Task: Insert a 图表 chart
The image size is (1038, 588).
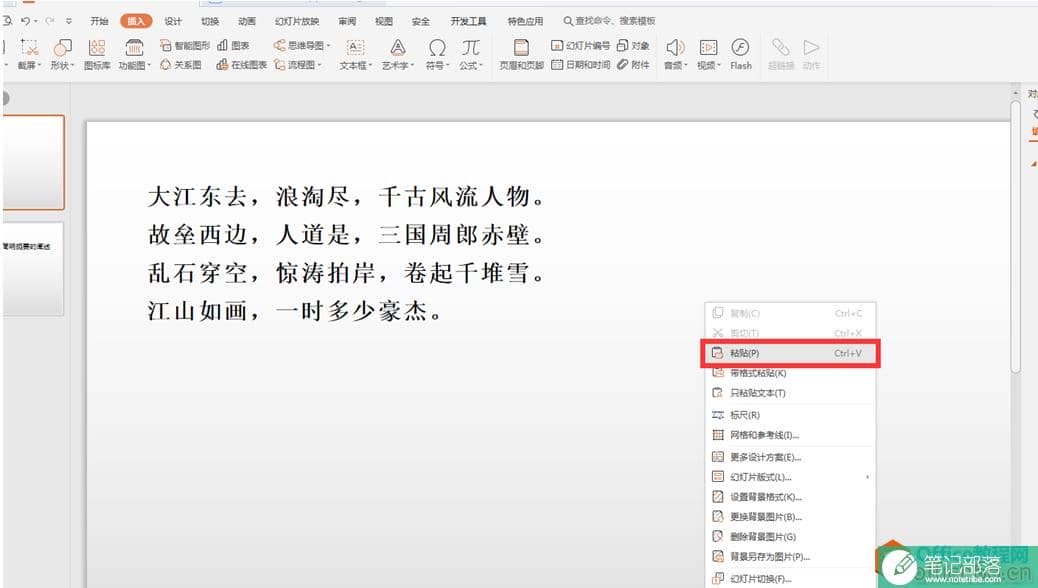Action: tap(233, 46)
